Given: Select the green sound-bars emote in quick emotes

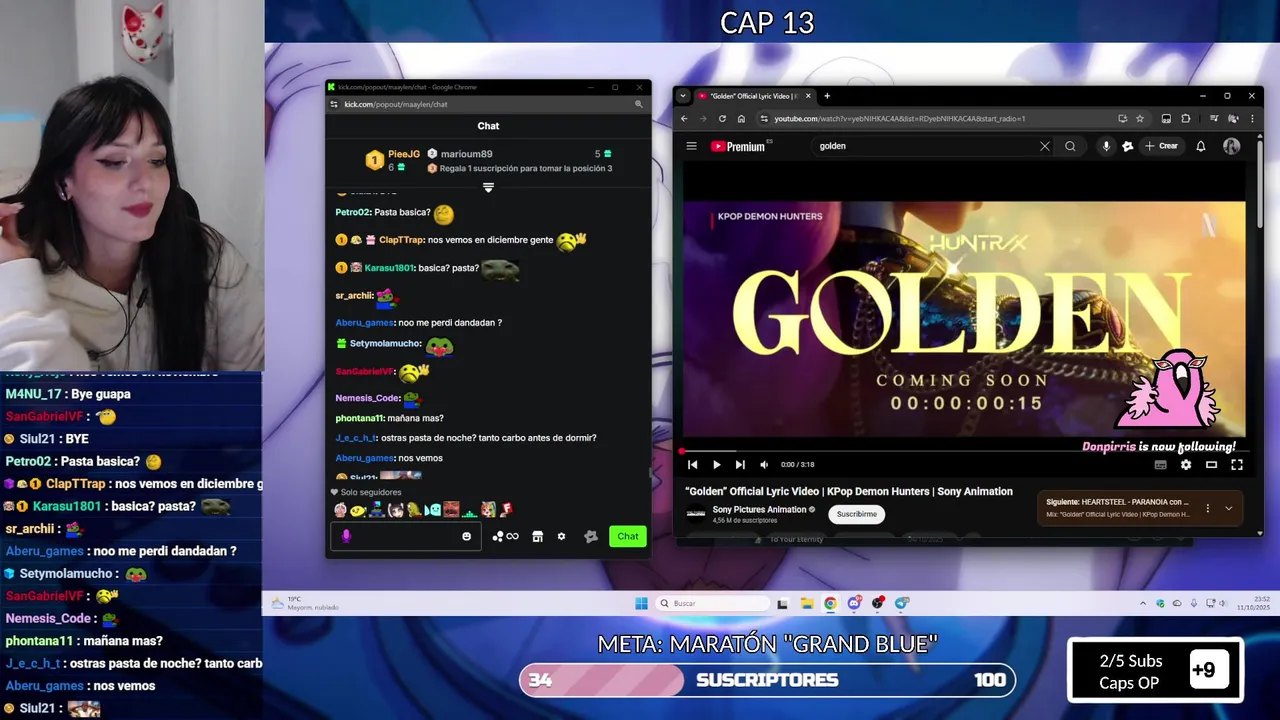Looking at the screenshot, I should pyautogui.click(x=469, y=510).
